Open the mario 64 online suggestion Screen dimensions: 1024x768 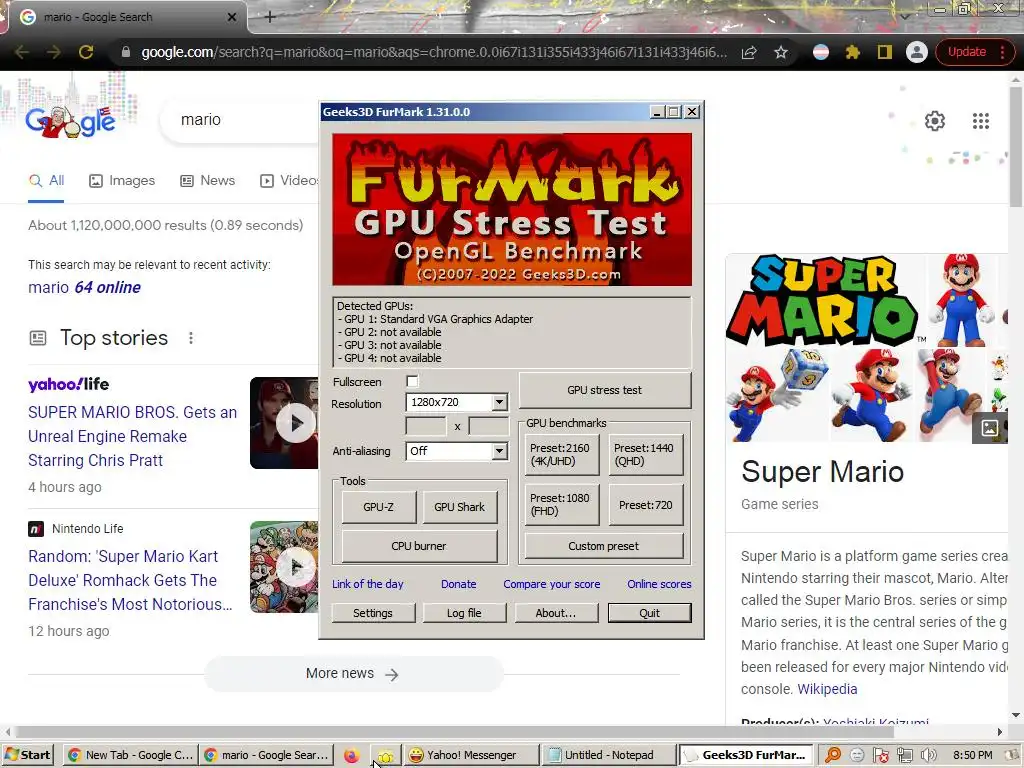[84, 287]
